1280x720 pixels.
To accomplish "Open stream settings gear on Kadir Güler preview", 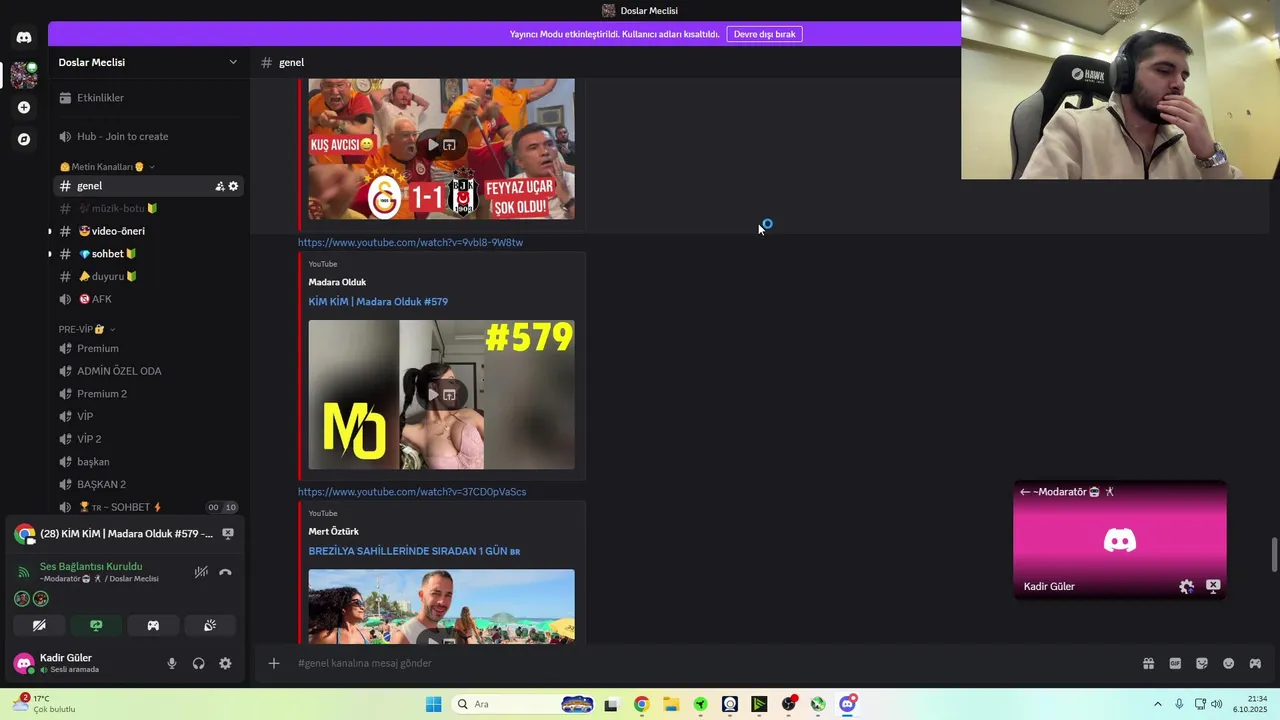I will [1186, 587].
